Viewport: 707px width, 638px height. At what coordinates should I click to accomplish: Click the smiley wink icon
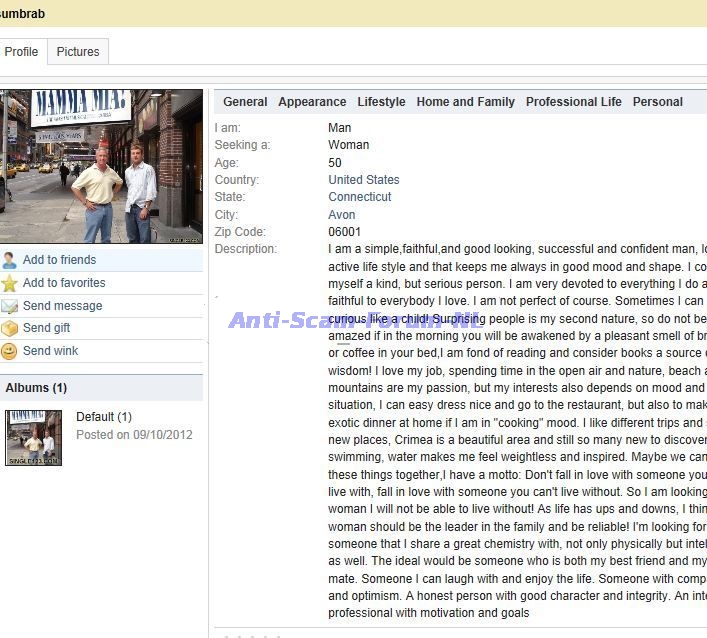[10, 351]
